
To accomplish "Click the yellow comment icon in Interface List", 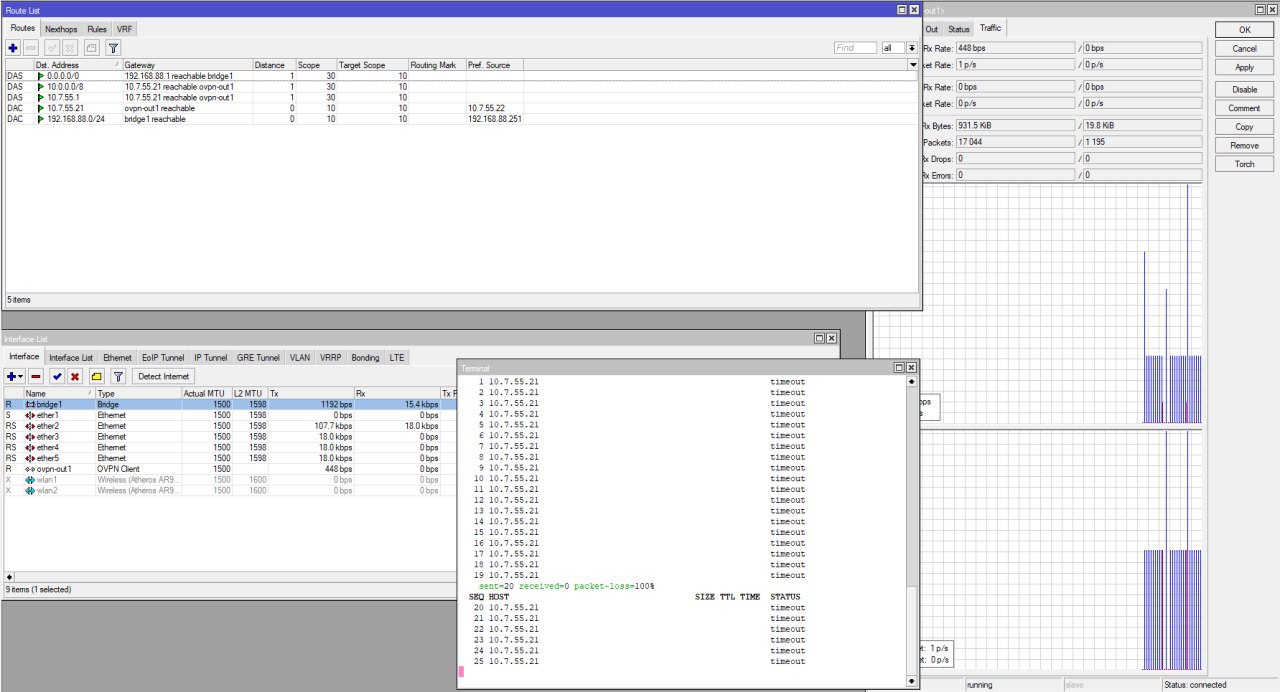I will point(96,376).
